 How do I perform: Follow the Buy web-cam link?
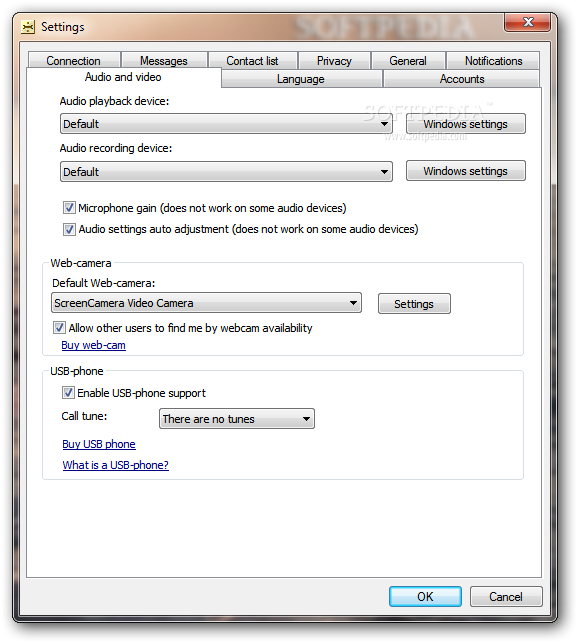[94, 345]
